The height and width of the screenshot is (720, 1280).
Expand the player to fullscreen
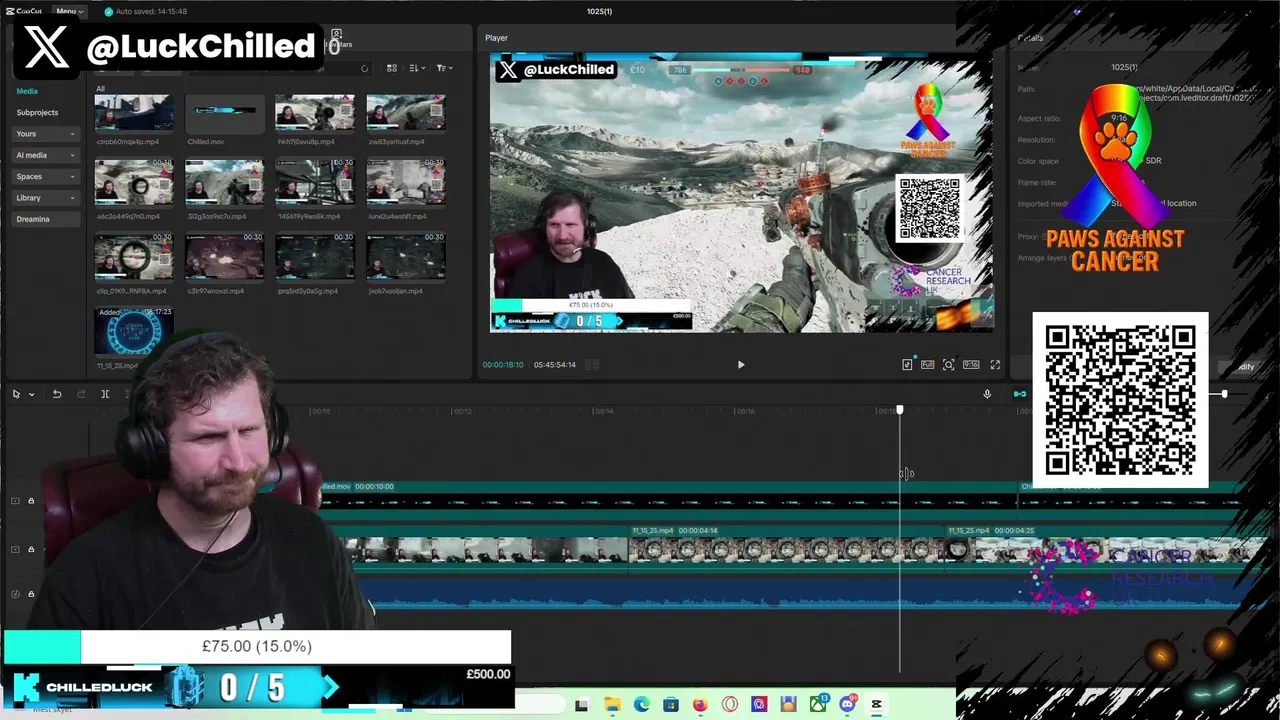pyautogui.click(x=995, y=365)
